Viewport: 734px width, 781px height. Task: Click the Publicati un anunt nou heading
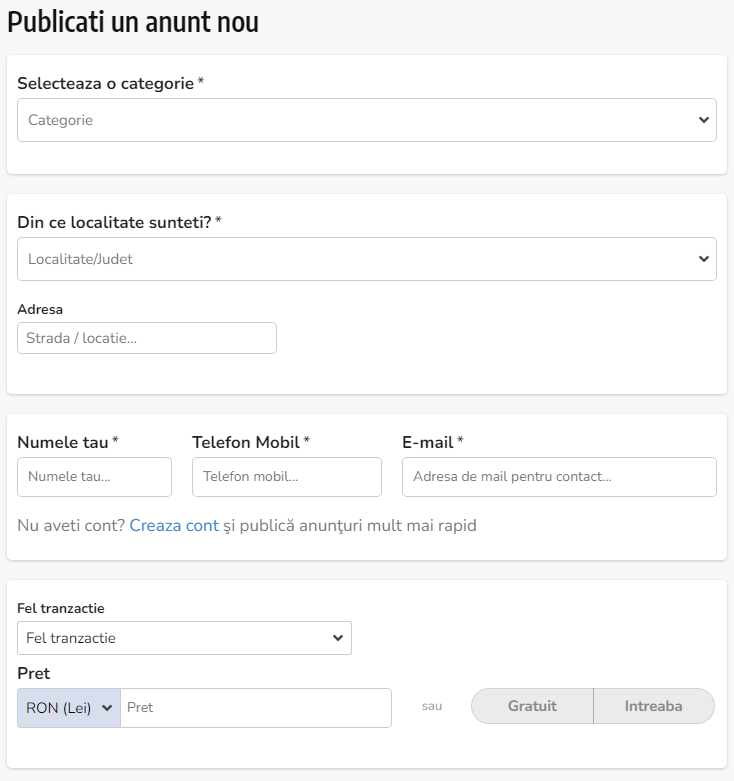133,22
